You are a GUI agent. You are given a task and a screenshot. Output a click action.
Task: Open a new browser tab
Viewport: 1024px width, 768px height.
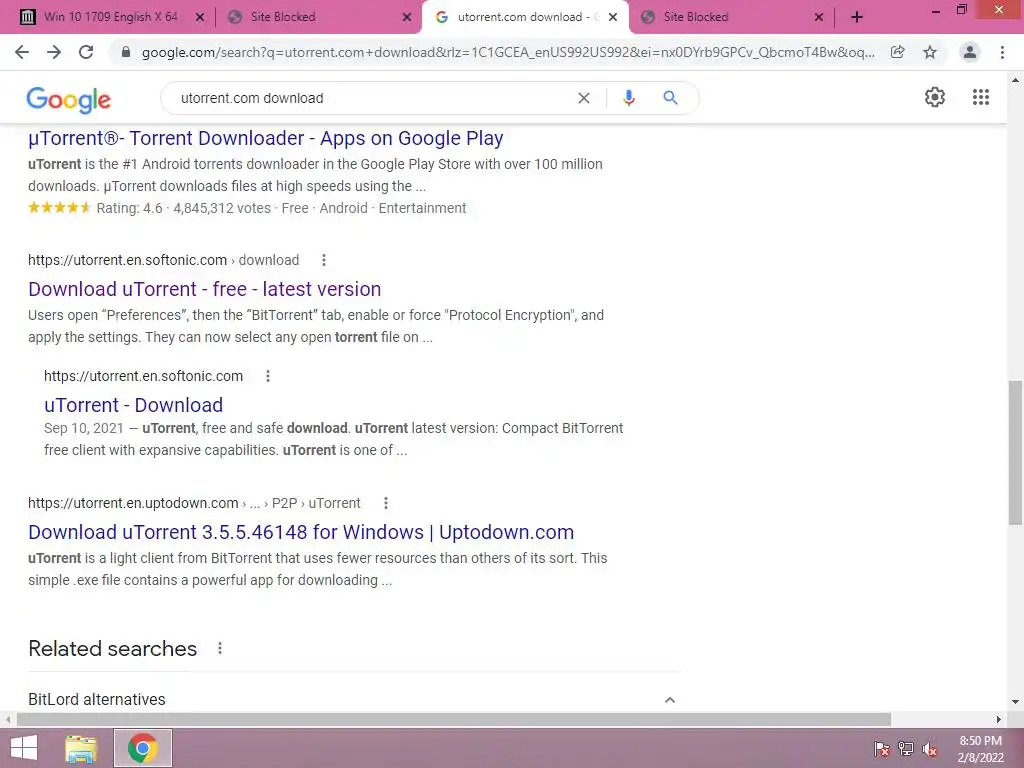857,18
